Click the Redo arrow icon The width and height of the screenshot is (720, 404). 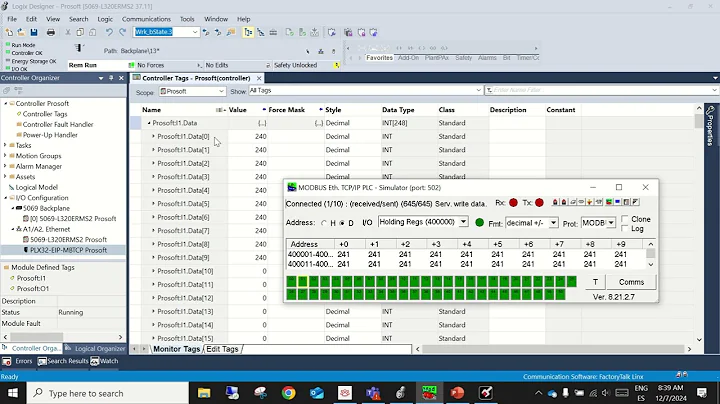[x=122, y=32]
